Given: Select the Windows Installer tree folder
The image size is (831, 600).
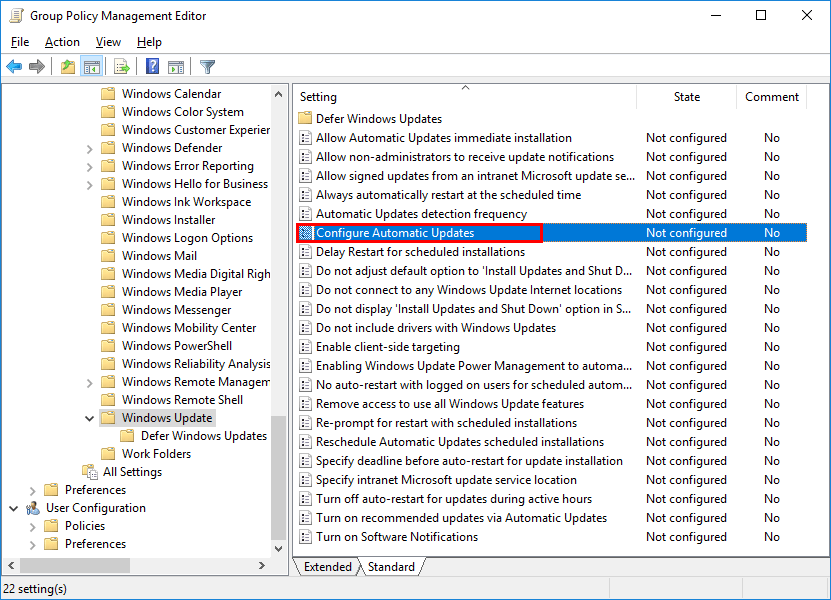Looking at the screenshot, I should (169, 219).
